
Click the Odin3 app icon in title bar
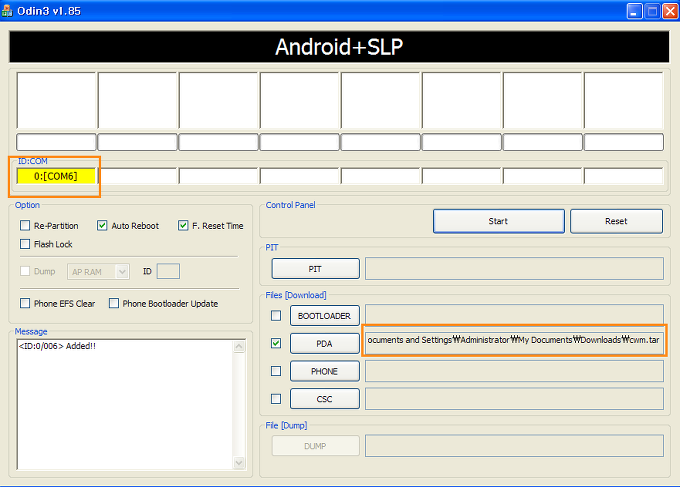click(x=7, y=11)
